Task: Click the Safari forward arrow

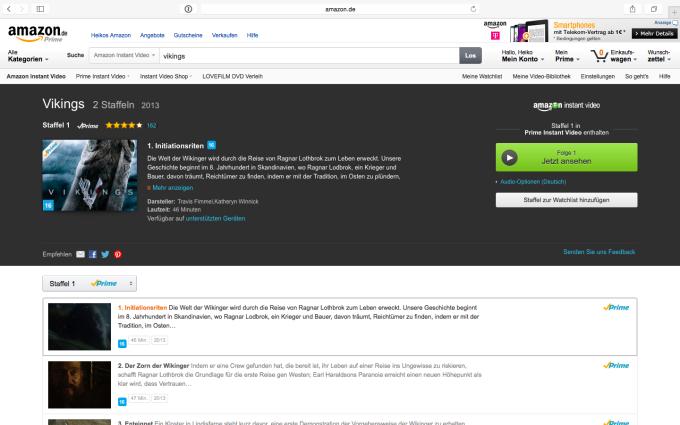Action: tap(22, 9)
